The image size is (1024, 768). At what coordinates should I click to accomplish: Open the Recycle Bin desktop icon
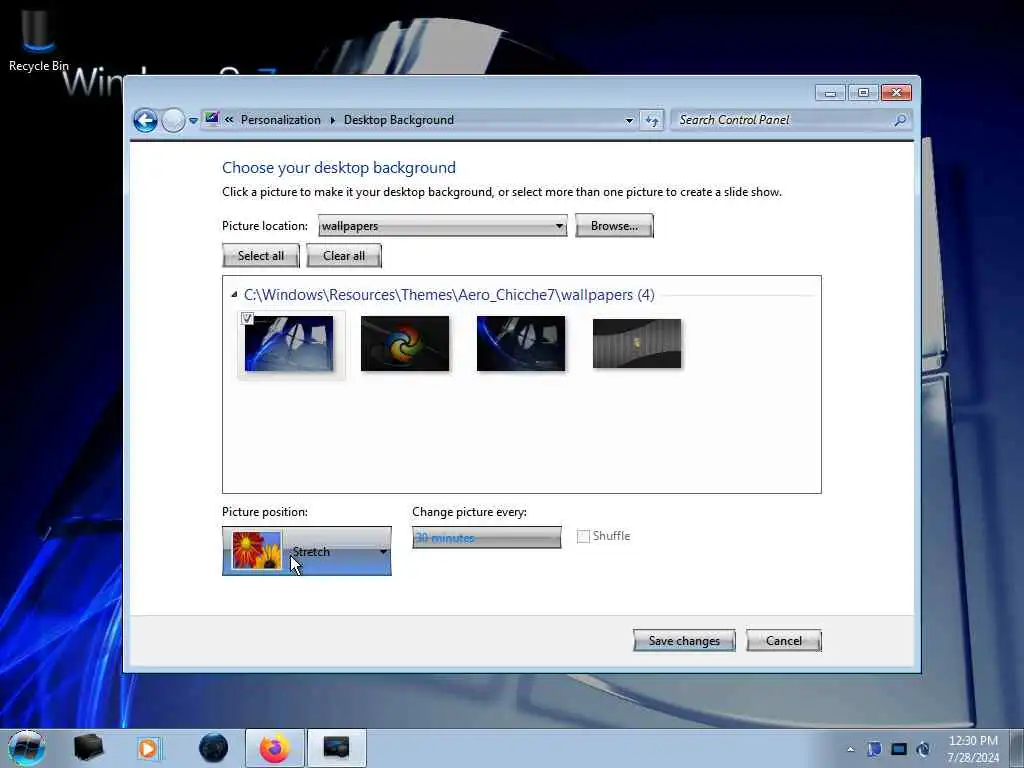(x=39, y=38)
